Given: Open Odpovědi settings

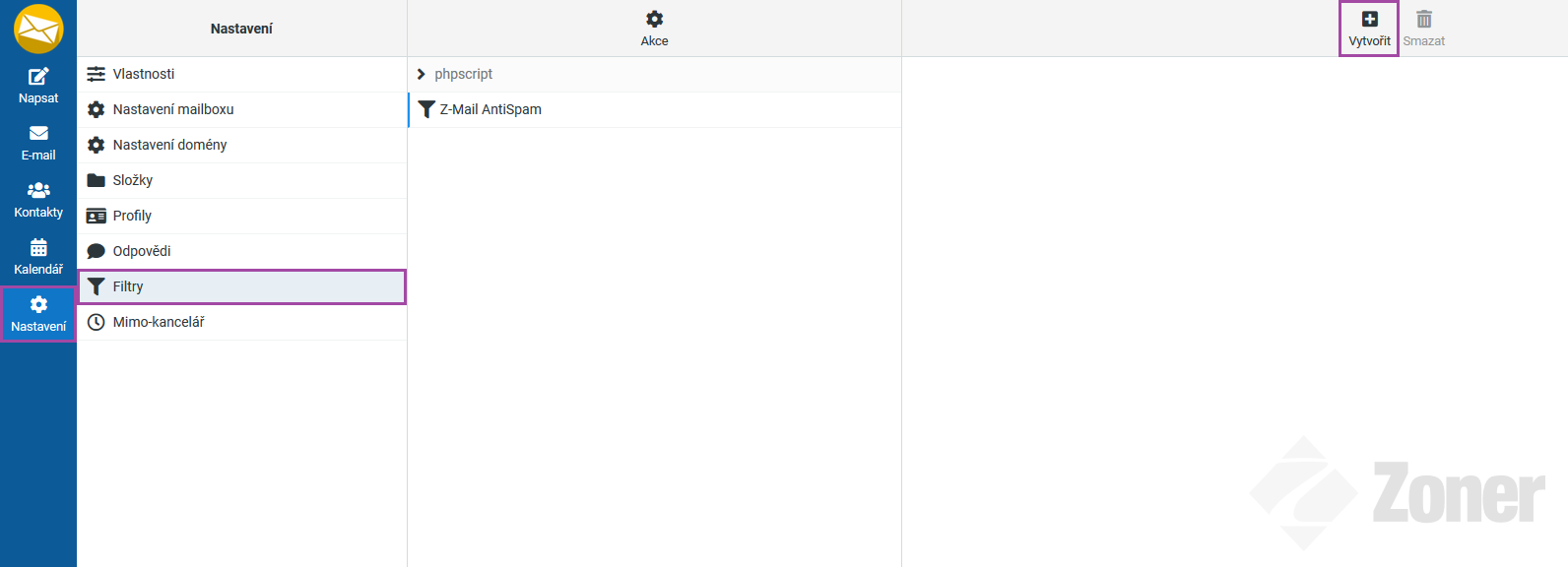Looking at the screenshot, I should click(142, 251).
